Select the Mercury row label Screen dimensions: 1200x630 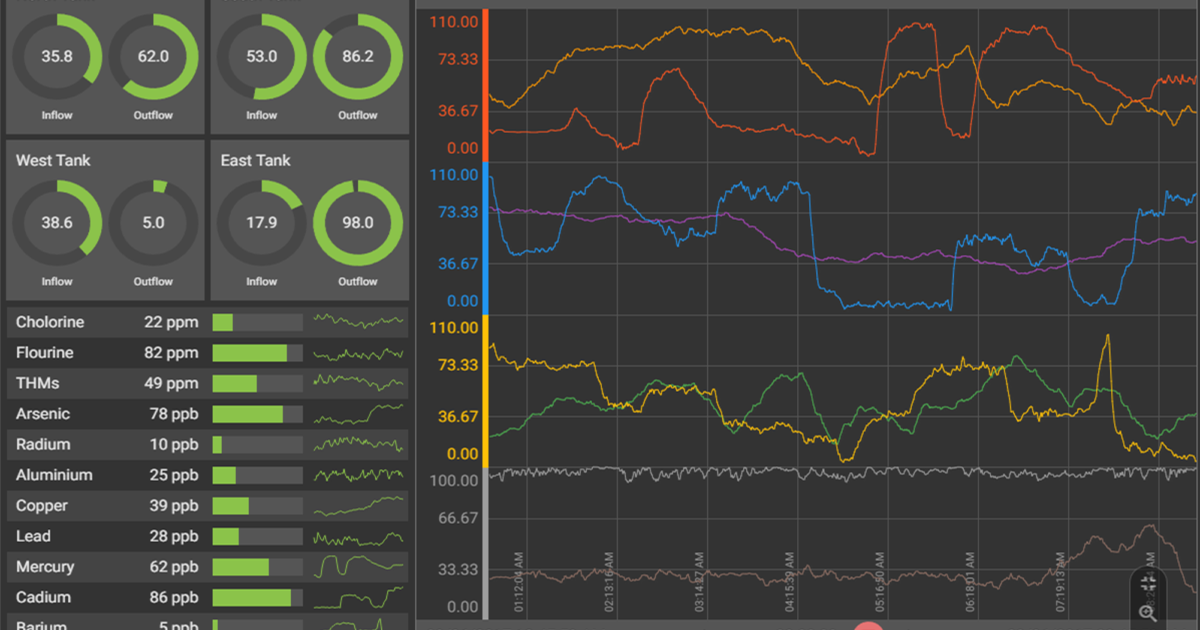coord(45,567)
